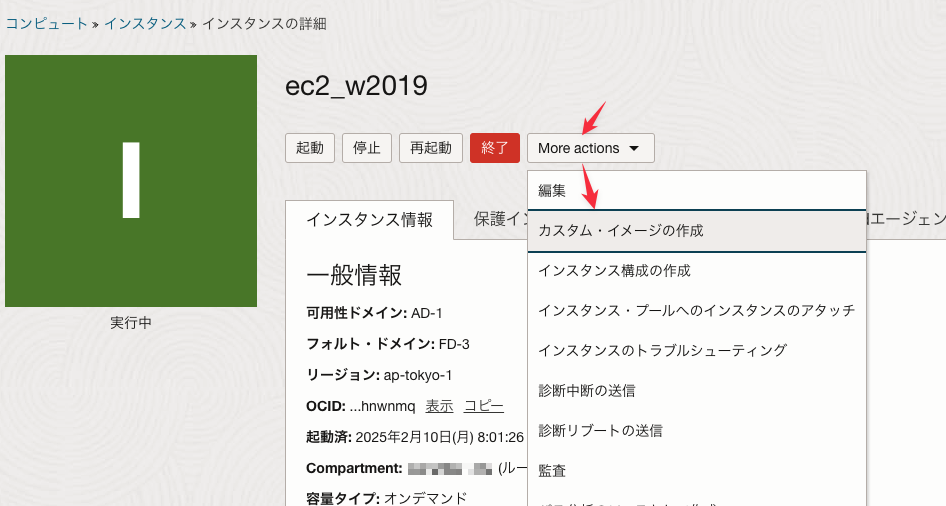Click 表示 link next to OCID

coord(439,406)
